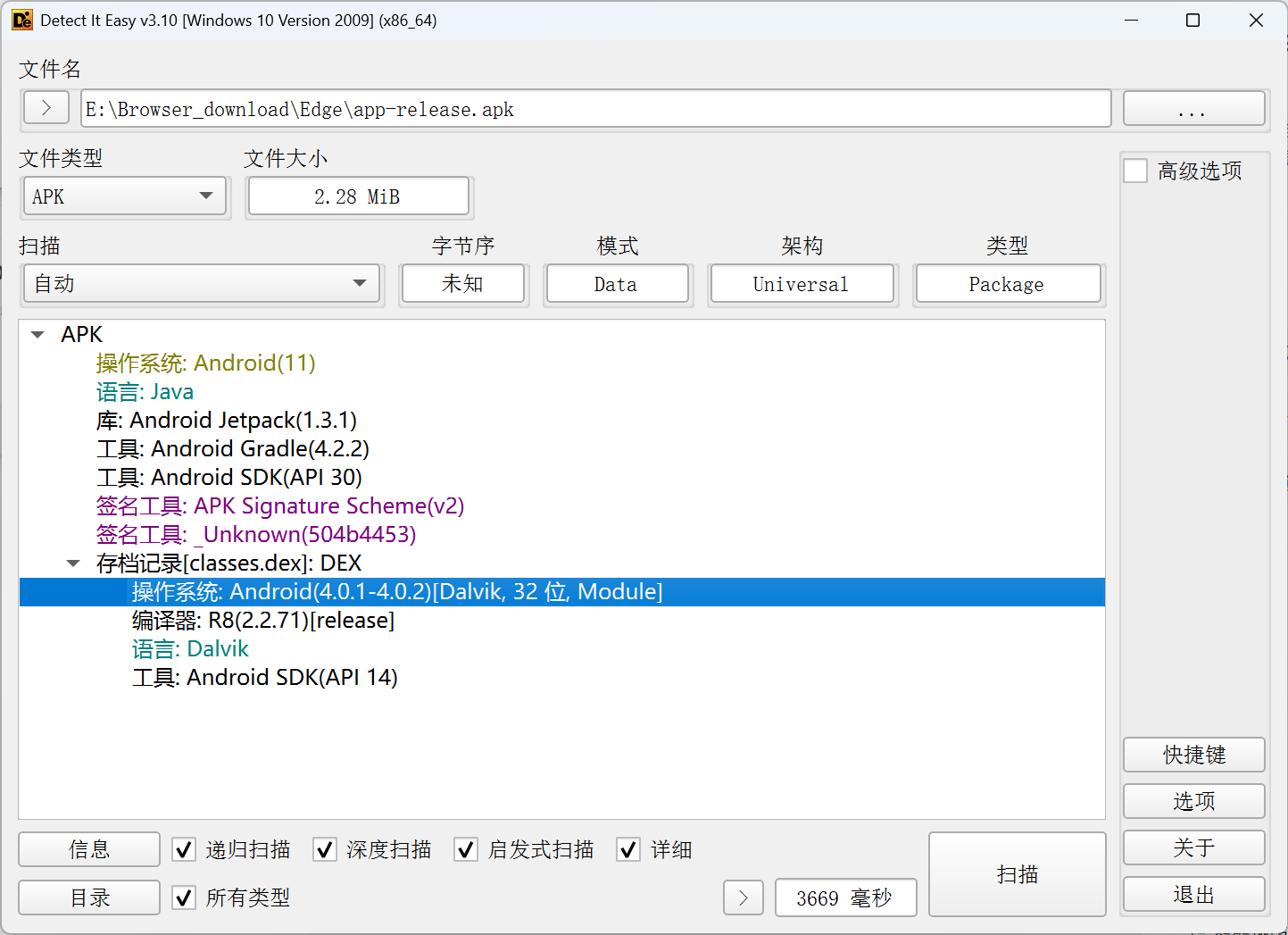1288x935 pixels.
Task: Select the Android(4.0.1-4.0.2)[Dalvik, 32 位, Module] row
Action: pos(562,592)
